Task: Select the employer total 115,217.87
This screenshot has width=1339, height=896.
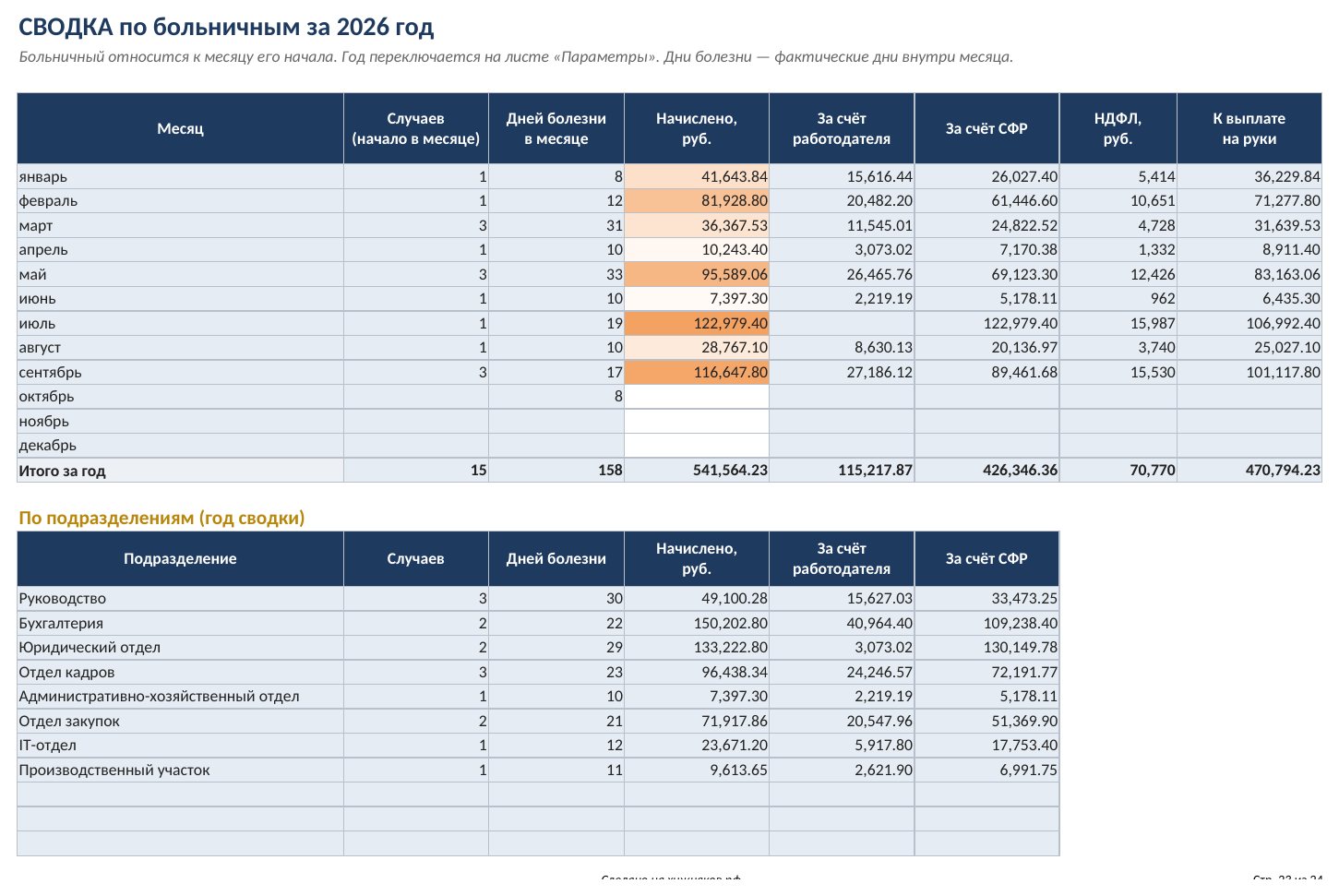Action: (842, 471)
